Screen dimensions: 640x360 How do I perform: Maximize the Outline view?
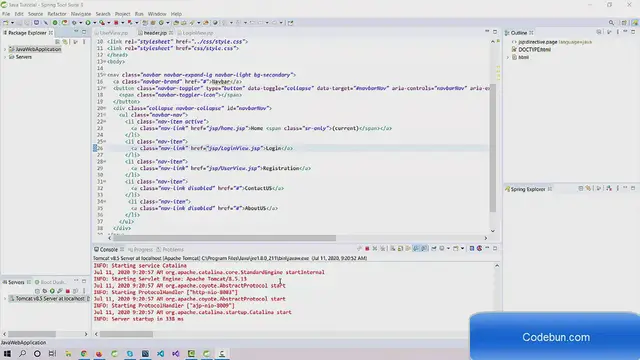point(633,32)
